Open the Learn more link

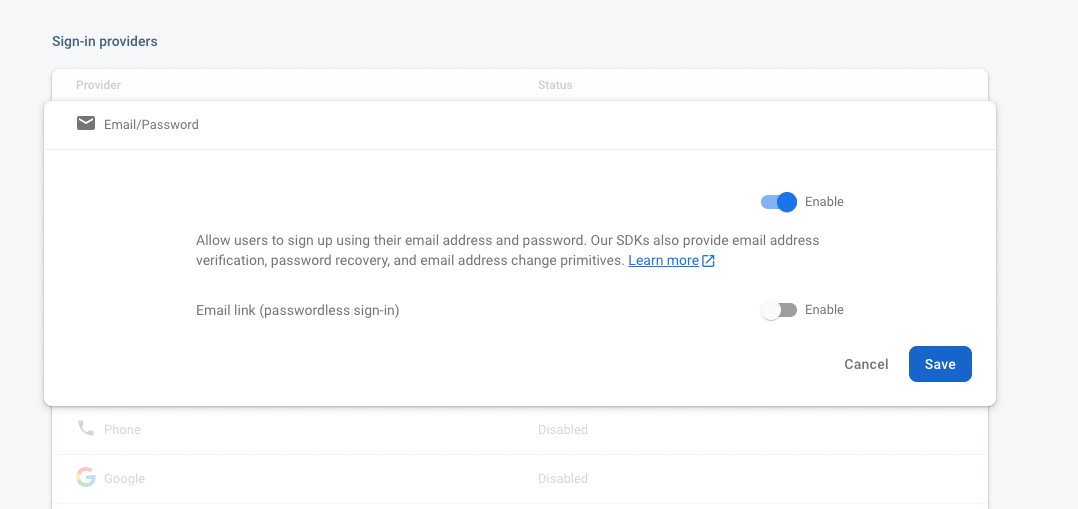click(x=663, y=261)
